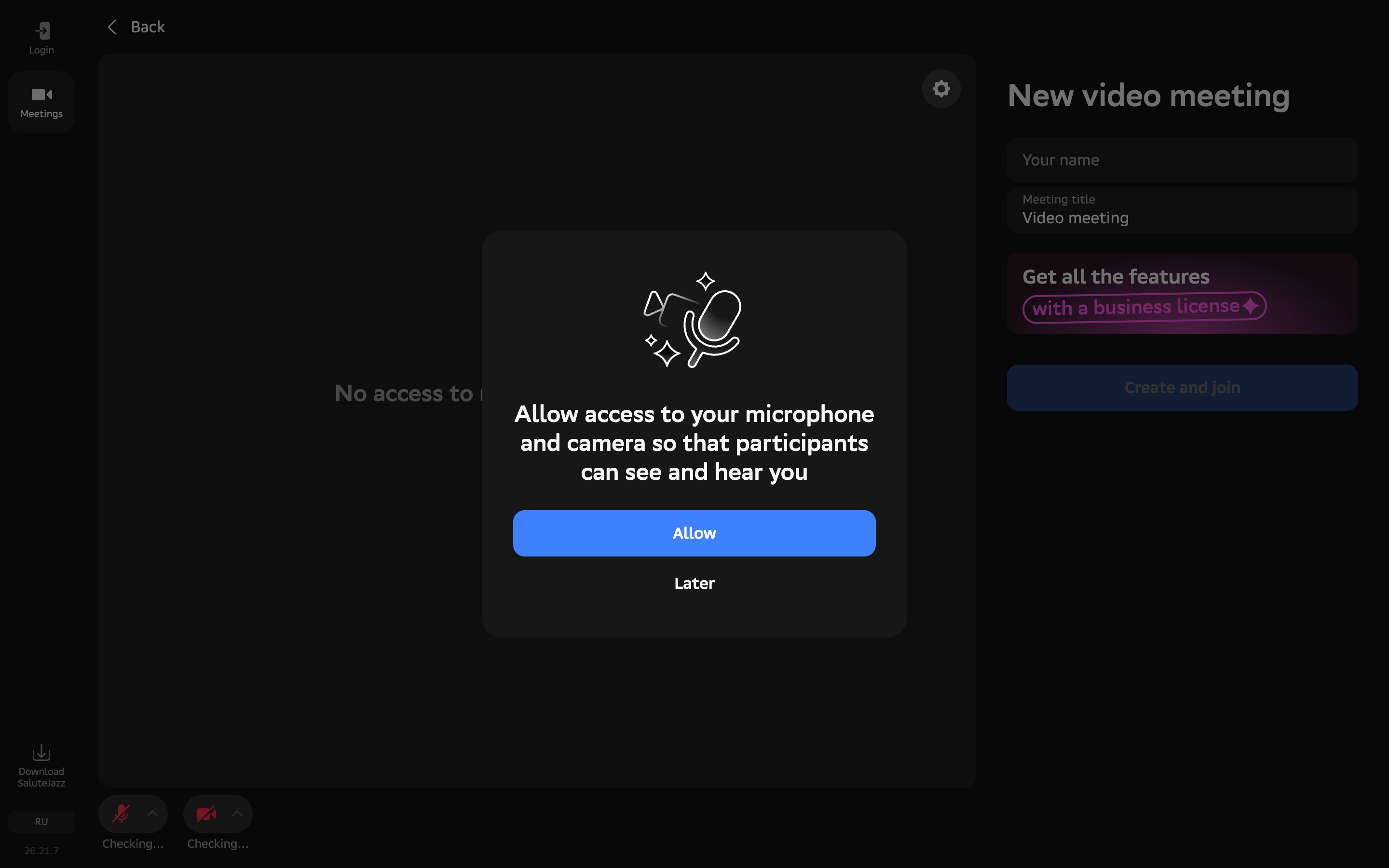
Task: Click the Your name field
Action: pyautogui.click(x=1182, y=160)
